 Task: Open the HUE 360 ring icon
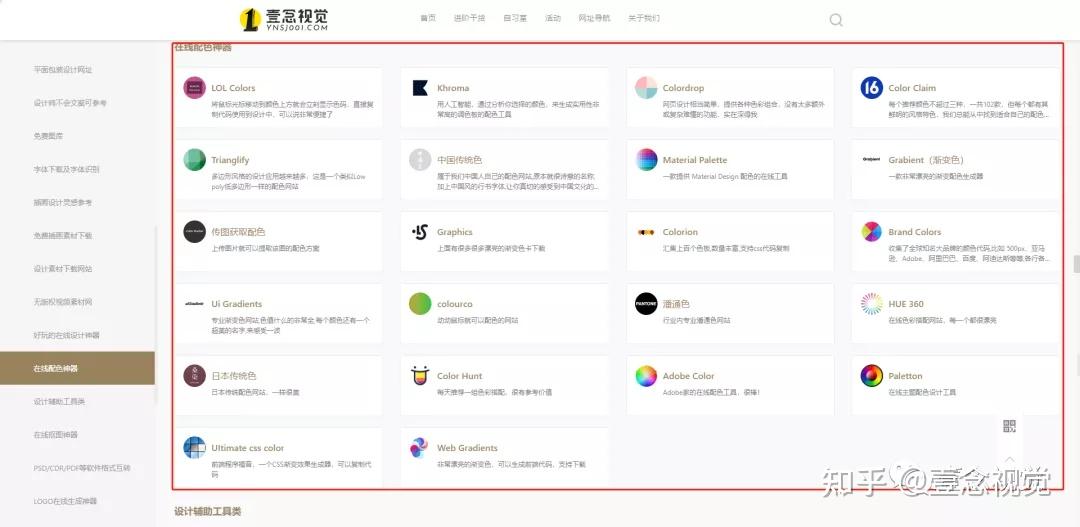(x=871, y=304)
